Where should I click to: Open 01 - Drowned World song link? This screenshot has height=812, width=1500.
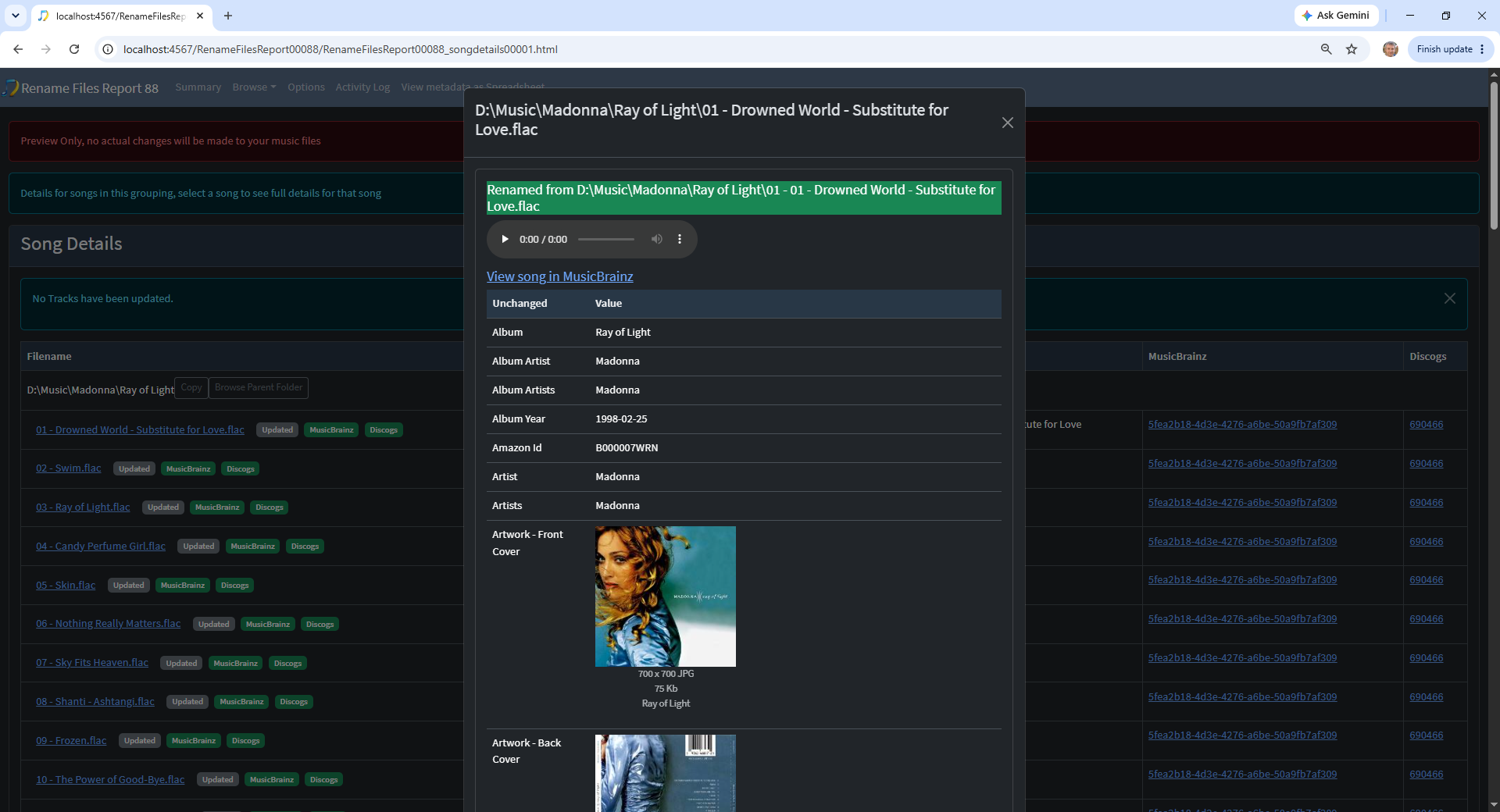(x=140, y=430)
